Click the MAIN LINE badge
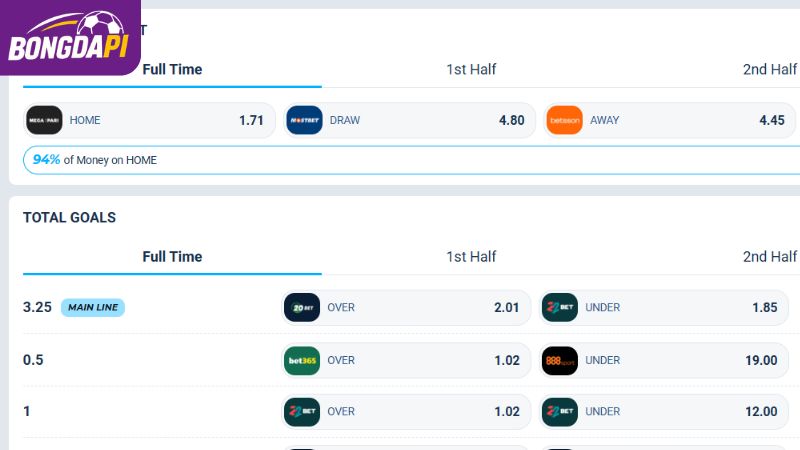The image size is (800, 450). point(93,308)
